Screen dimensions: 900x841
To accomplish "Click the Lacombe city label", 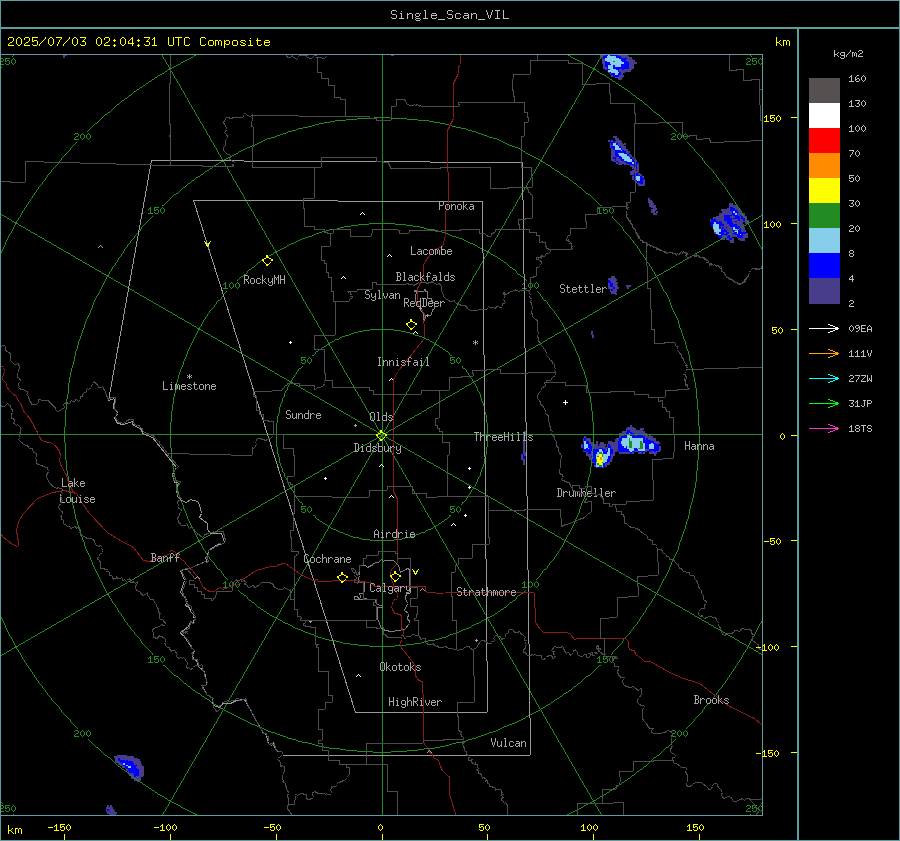I will tap(431, 251).
